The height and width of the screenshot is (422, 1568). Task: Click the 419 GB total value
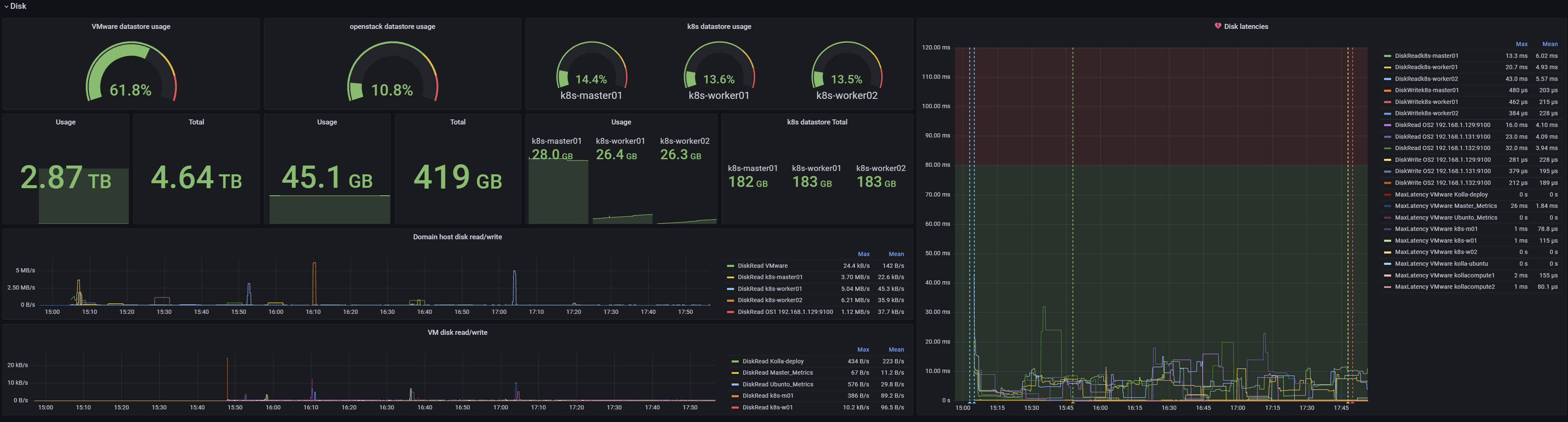coord(458,177)
